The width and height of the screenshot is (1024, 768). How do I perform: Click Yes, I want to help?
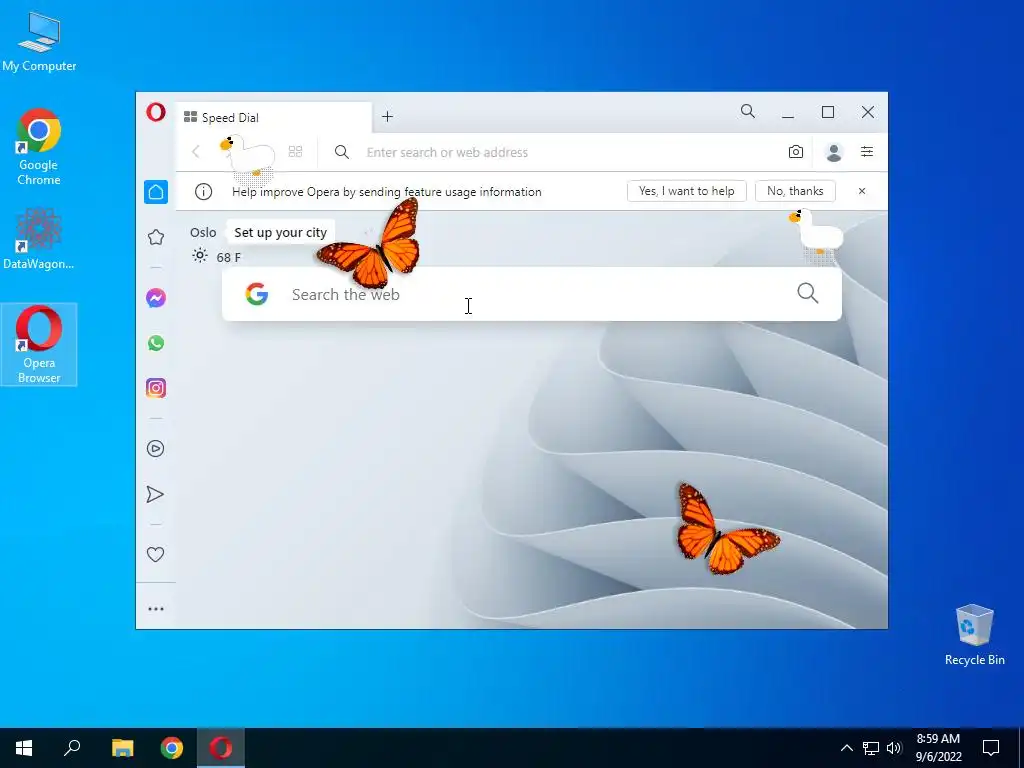(686, 191)
